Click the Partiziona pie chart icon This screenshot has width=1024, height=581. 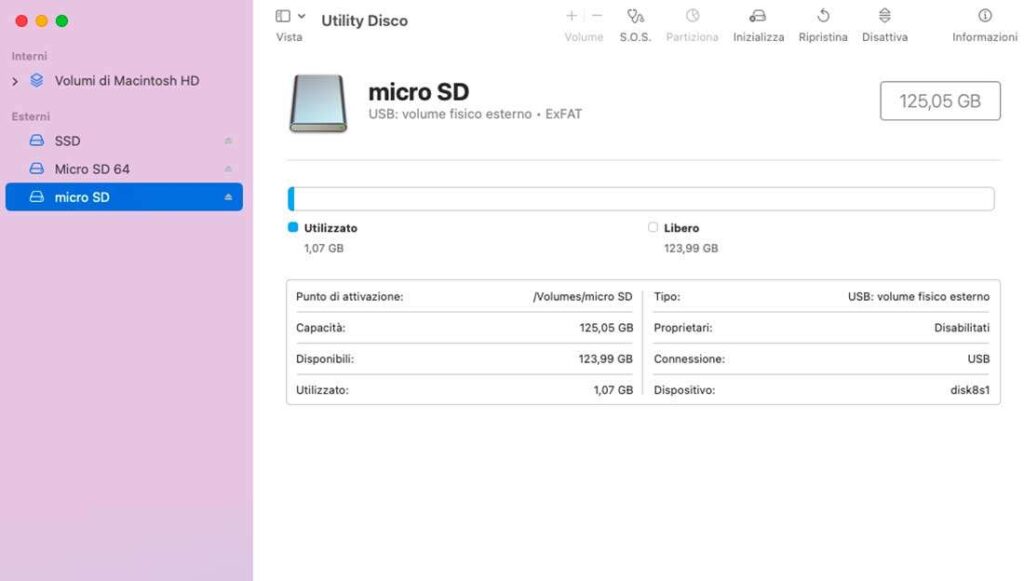pos(692,16)
